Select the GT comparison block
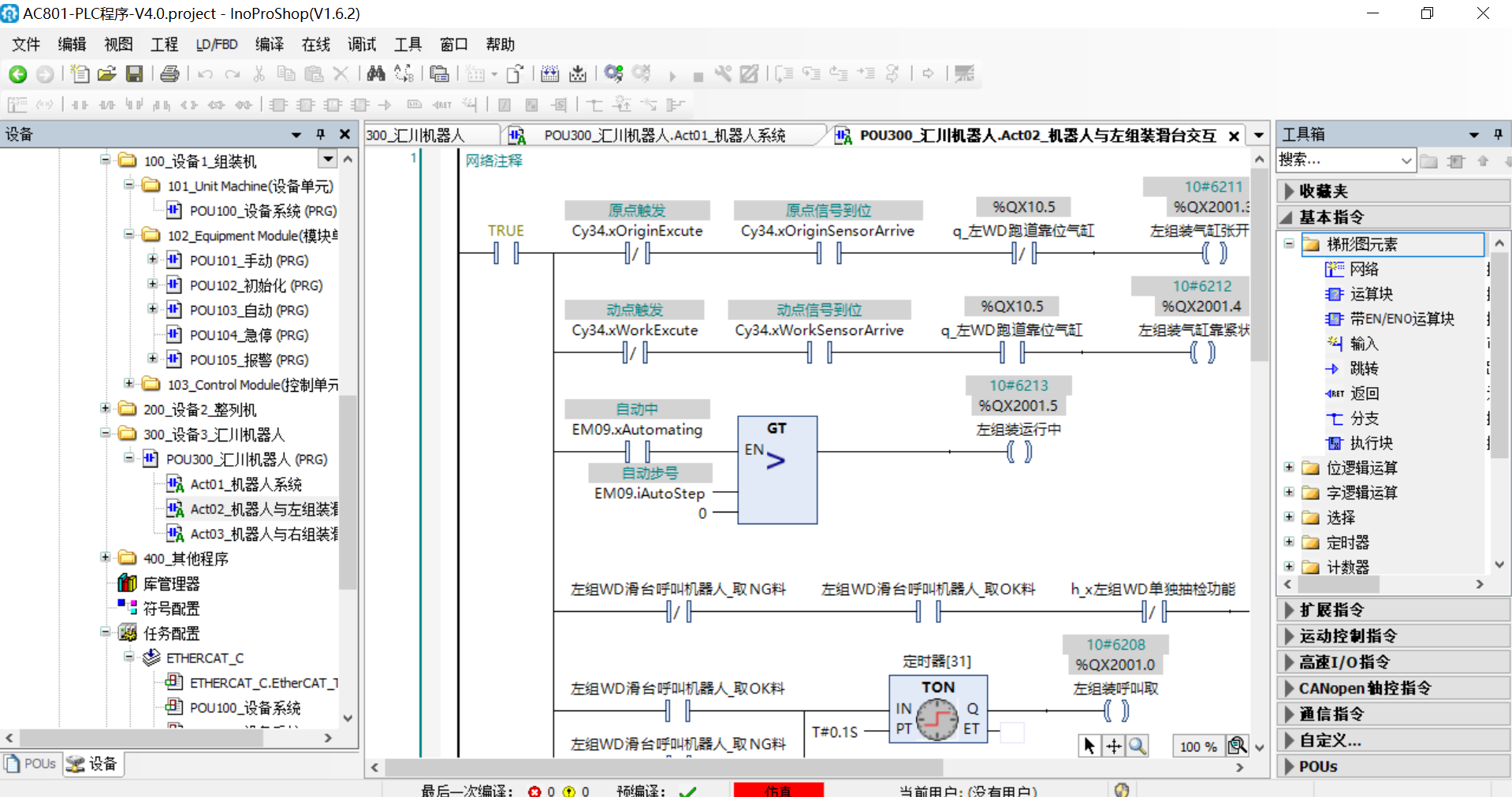 coord(777,470)
